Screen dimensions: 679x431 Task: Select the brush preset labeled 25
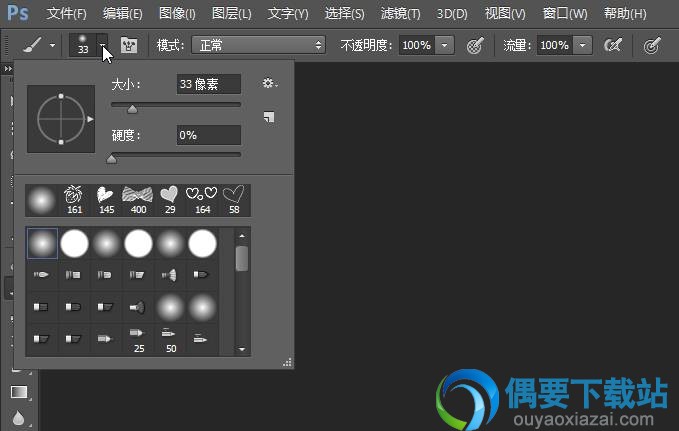[138, 340]
